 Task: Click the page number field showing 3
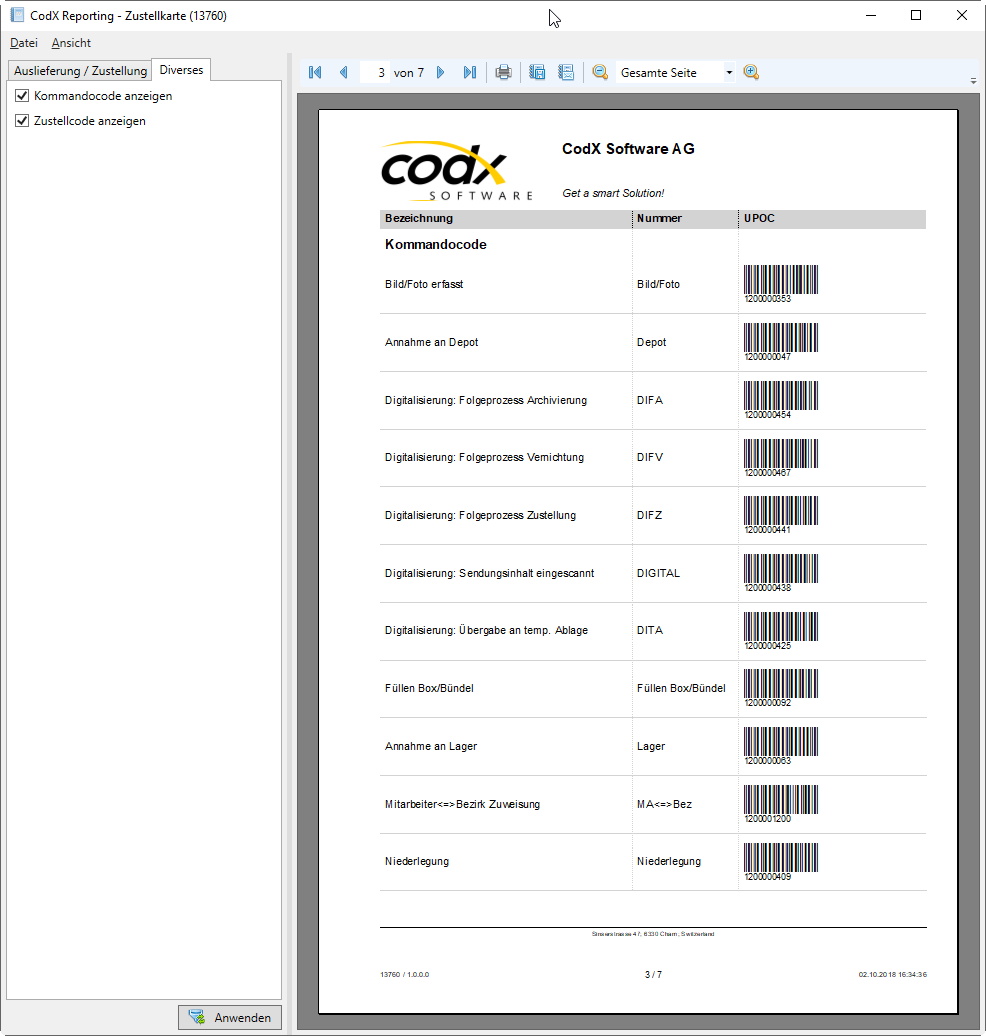(x=375, y=73)
